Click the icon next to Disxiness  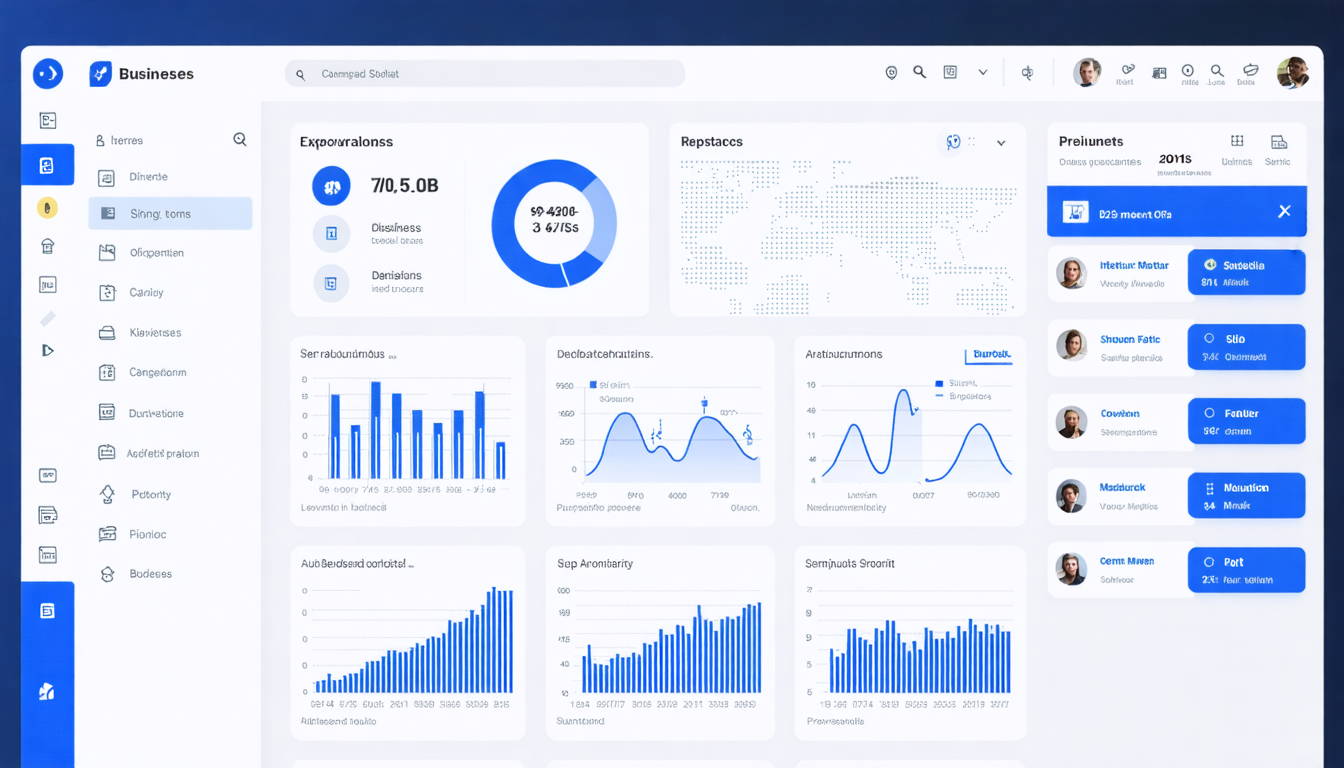tap(331, 234)
